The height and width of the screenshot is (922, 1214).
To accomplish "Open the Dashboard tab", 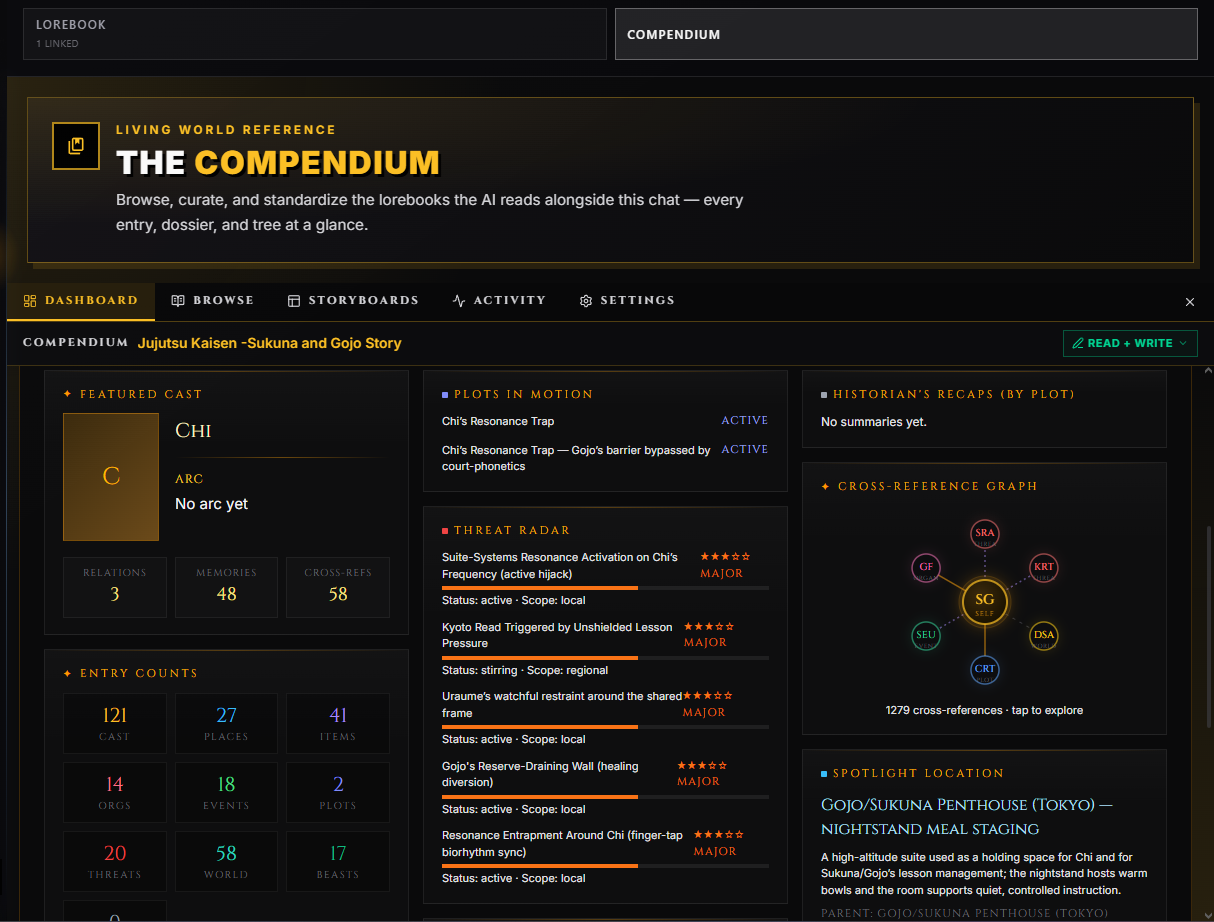I will pyautogui.click(x=81, y=301).
